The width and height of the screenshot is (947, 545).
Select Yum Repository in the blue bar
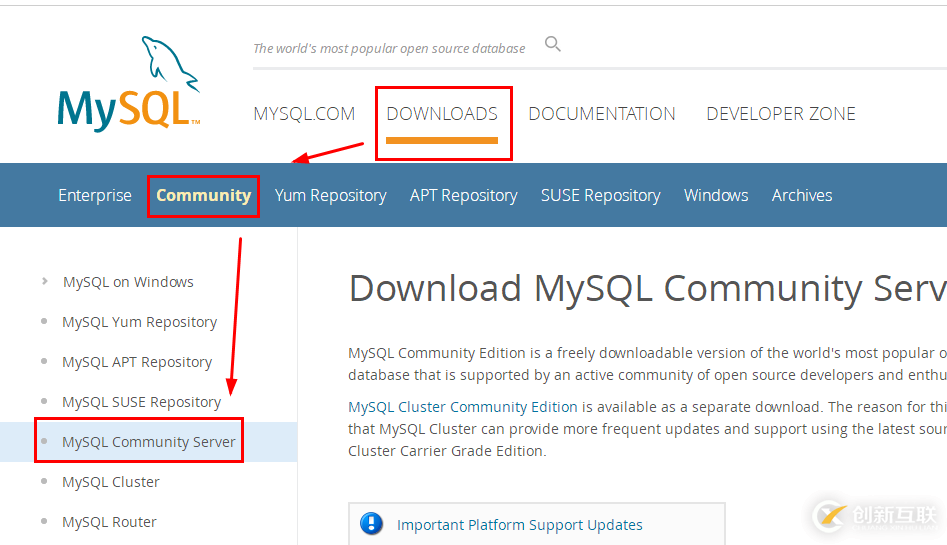click(x=330, y=195)
